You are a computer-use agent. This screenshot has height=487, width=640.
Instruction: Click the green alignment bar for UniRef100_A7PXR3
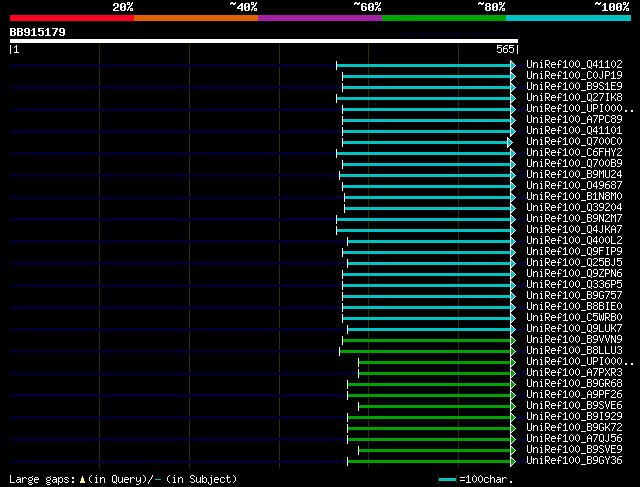point(435,374)
